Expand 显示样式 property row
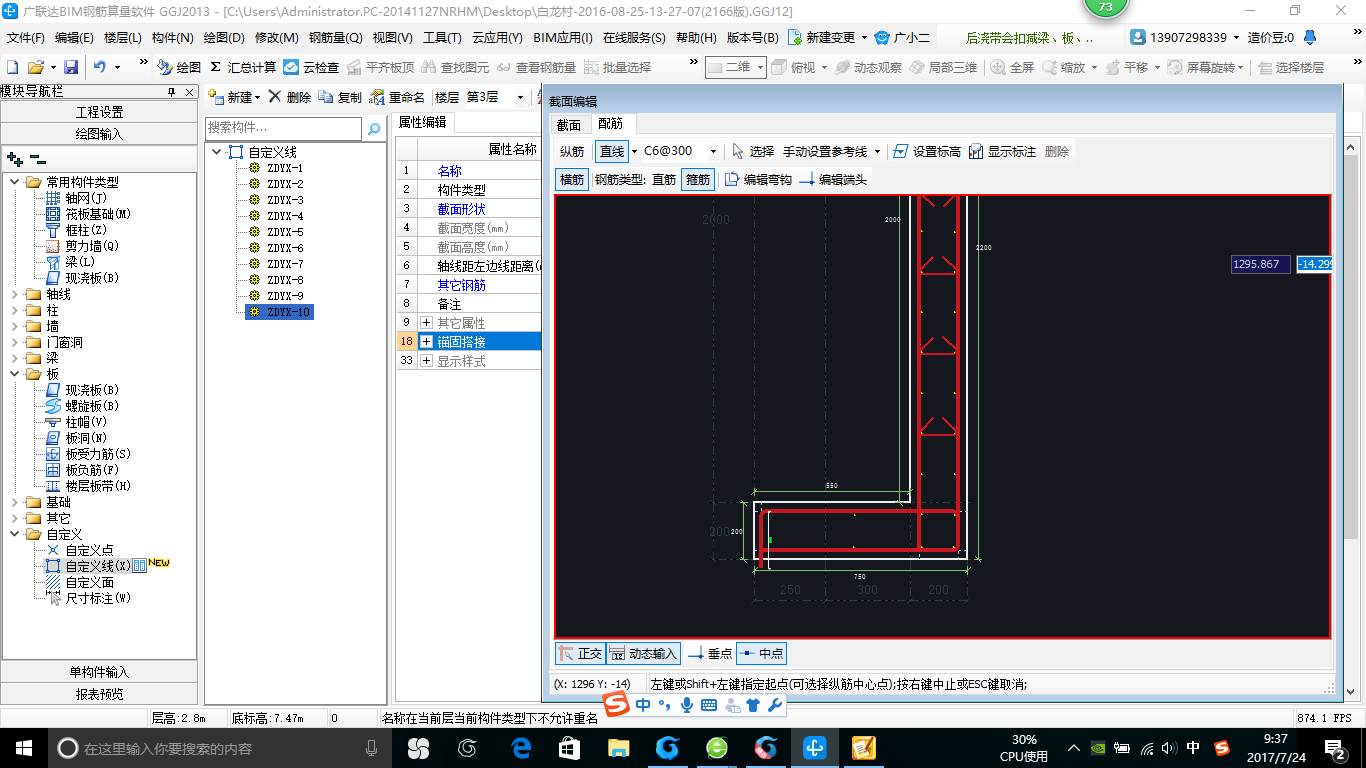The height and width of the screenshot is (768, 1366). tap(427, 361)
